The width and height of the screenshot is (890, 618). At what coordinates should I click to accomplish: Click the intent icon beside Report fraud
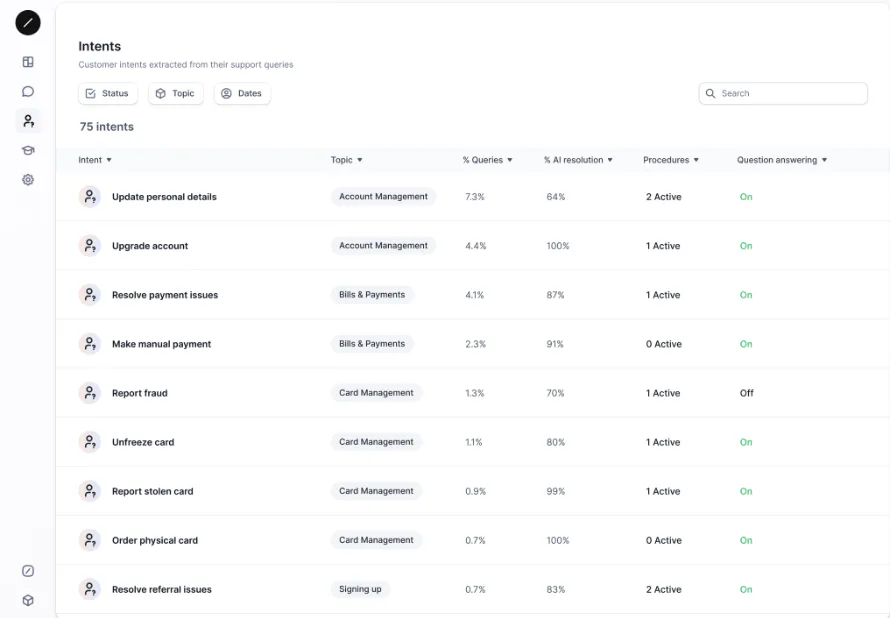[x=90, y=393]
